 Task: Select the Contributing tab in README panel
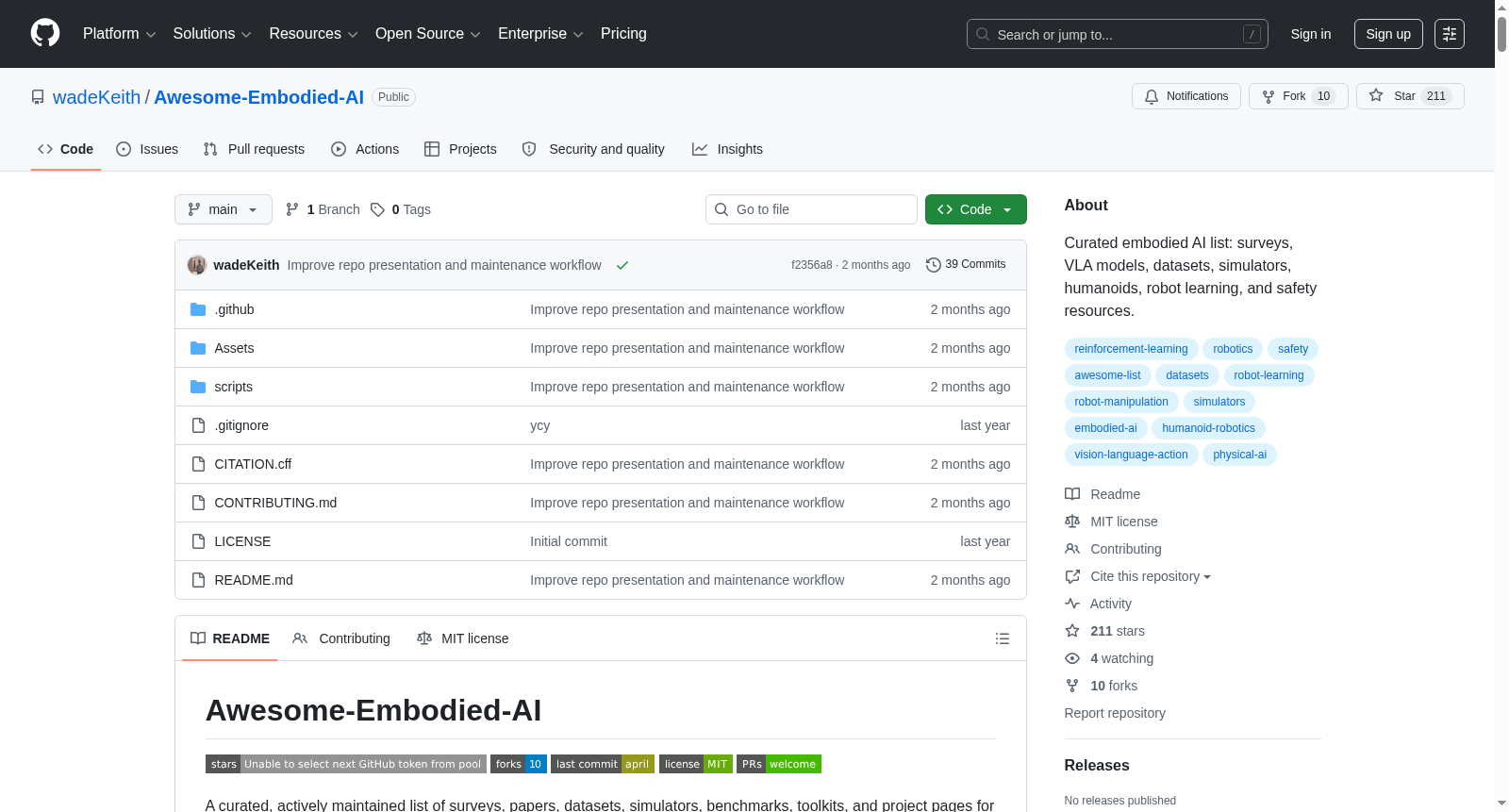tap(341, 638)
